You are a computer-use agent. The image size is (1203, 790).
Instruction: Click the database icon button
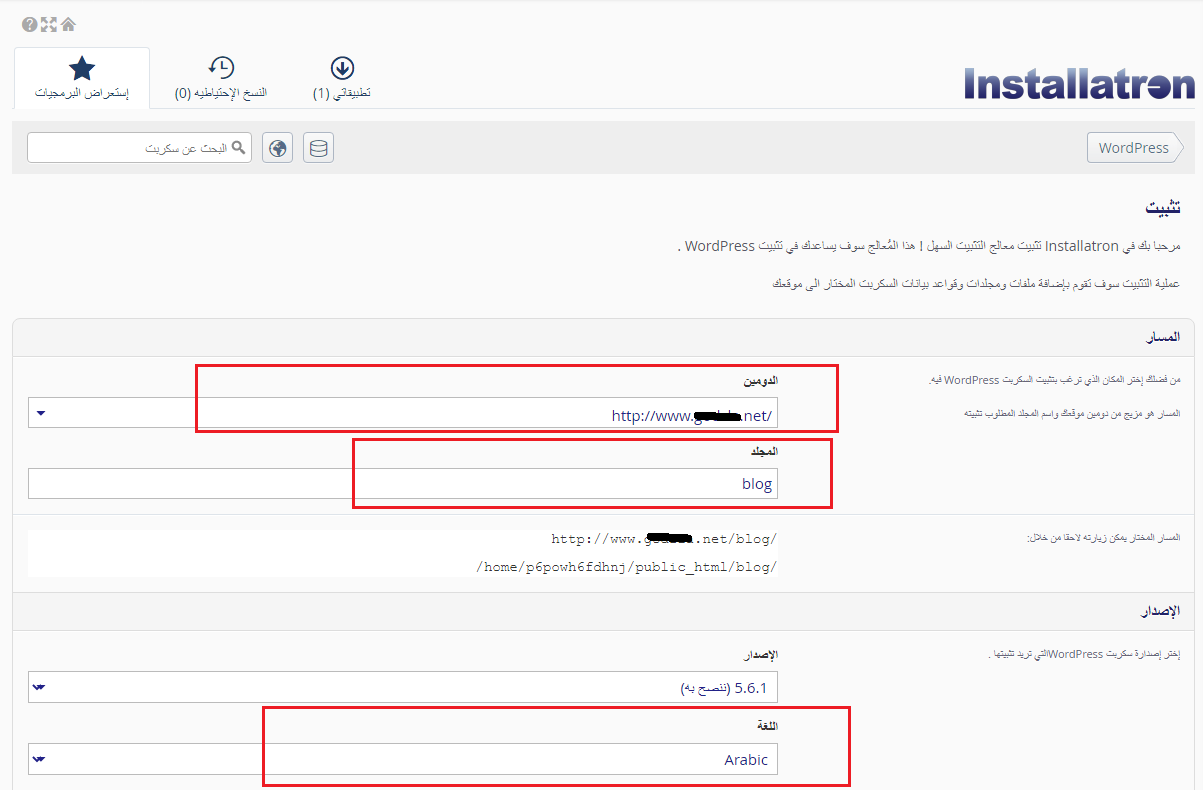(318, 148)
